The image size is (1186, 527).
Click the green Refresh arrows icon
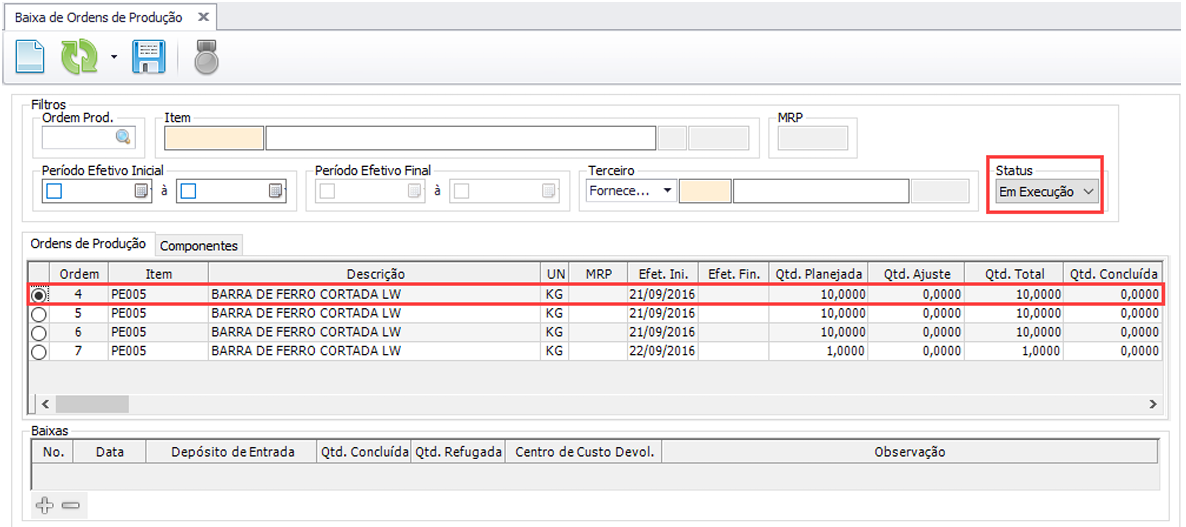tap(78, 57)
